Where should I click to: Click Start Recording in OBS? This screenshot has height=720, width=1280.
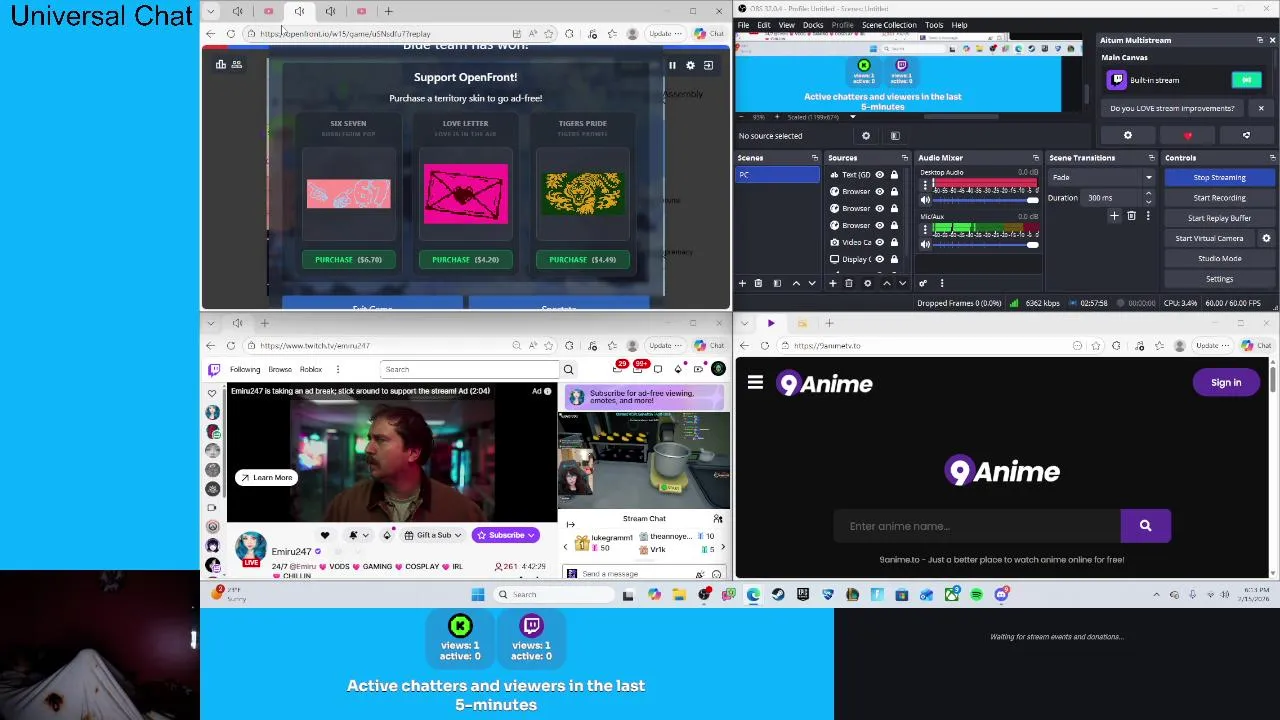coord(1219,198)
